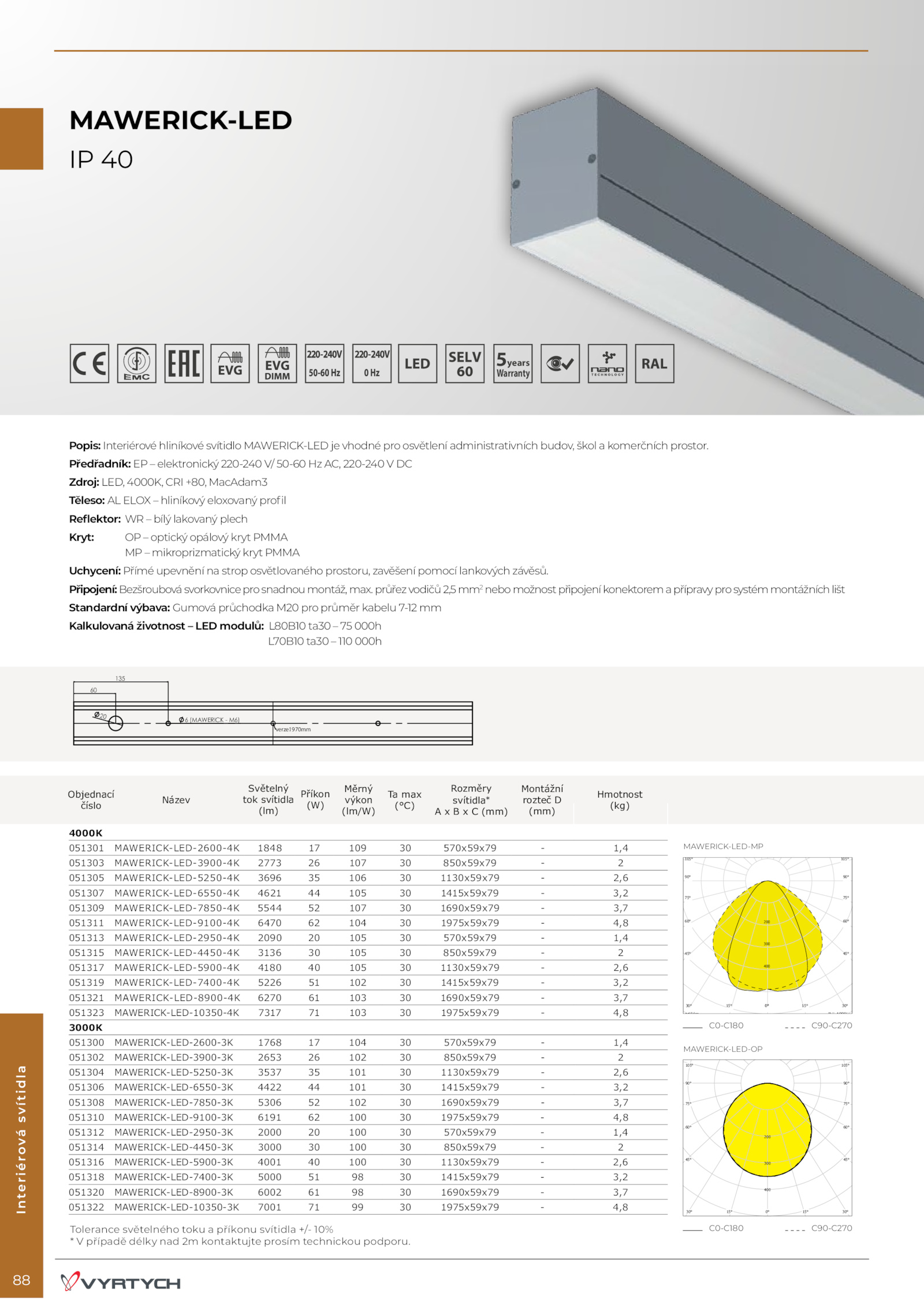Viewport: 924px width, 1307px height.
Task: Click order number 051309
Action: point(87,908)
